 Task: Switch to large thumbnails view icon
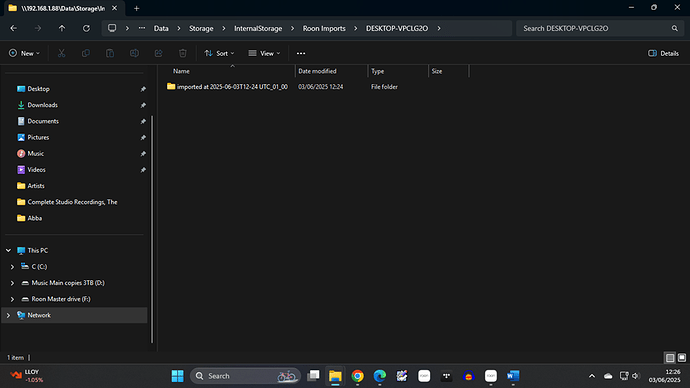coord(682,358)
